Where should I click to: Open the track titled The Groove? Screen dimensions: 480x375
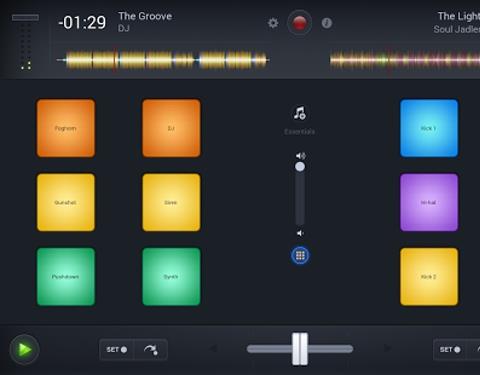pyautogui.click(x=145, y=16)
